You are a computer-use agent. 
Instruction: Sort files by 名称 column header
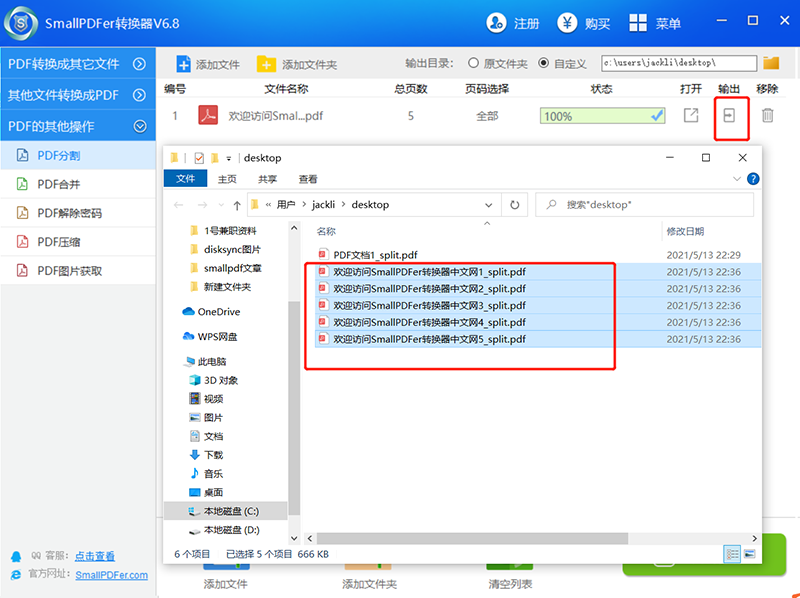[x=327, y=231]
